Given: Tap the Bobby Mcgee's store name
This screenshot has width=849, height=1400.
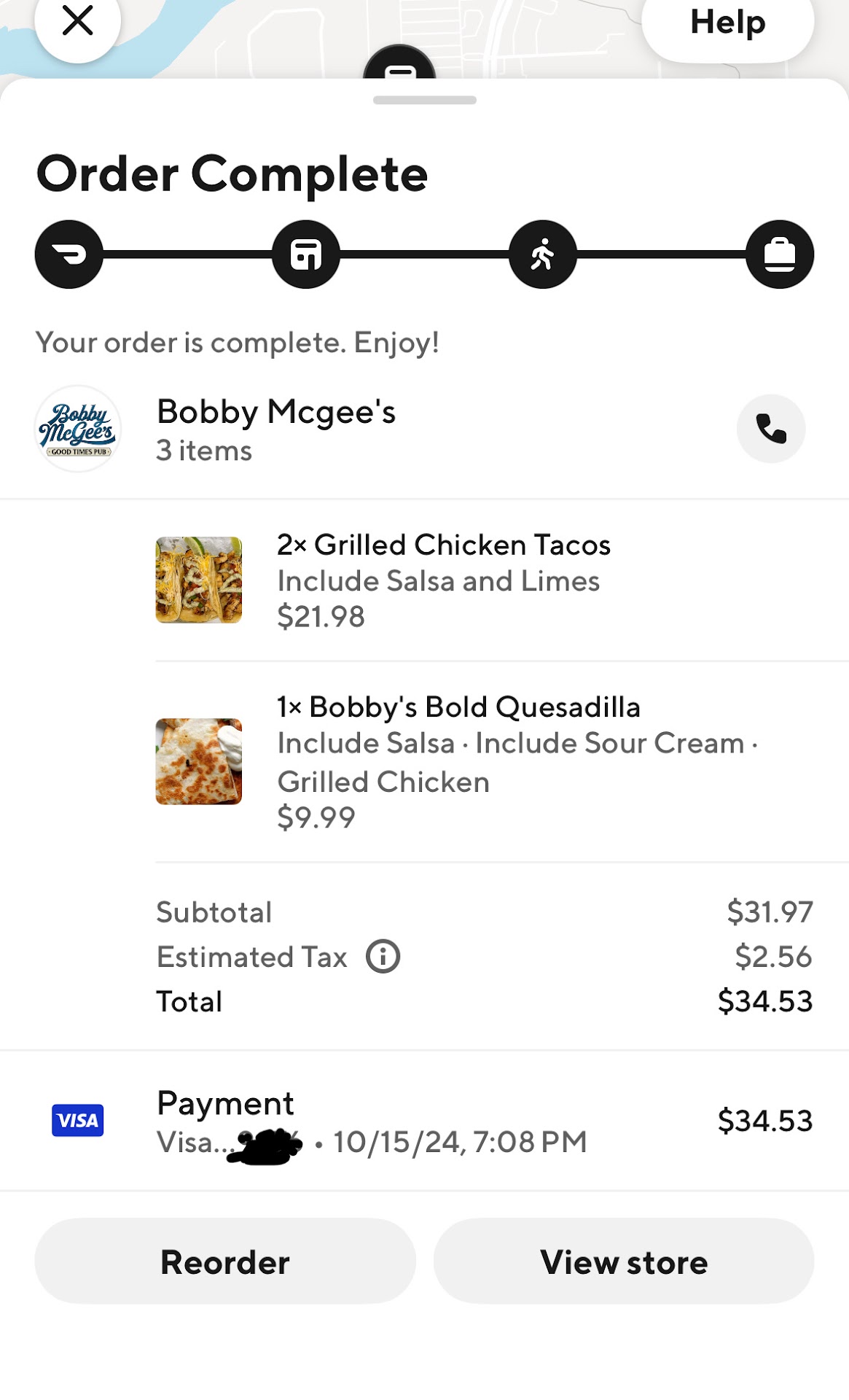Looking at the screenshot, I should [x=276, y=412].
